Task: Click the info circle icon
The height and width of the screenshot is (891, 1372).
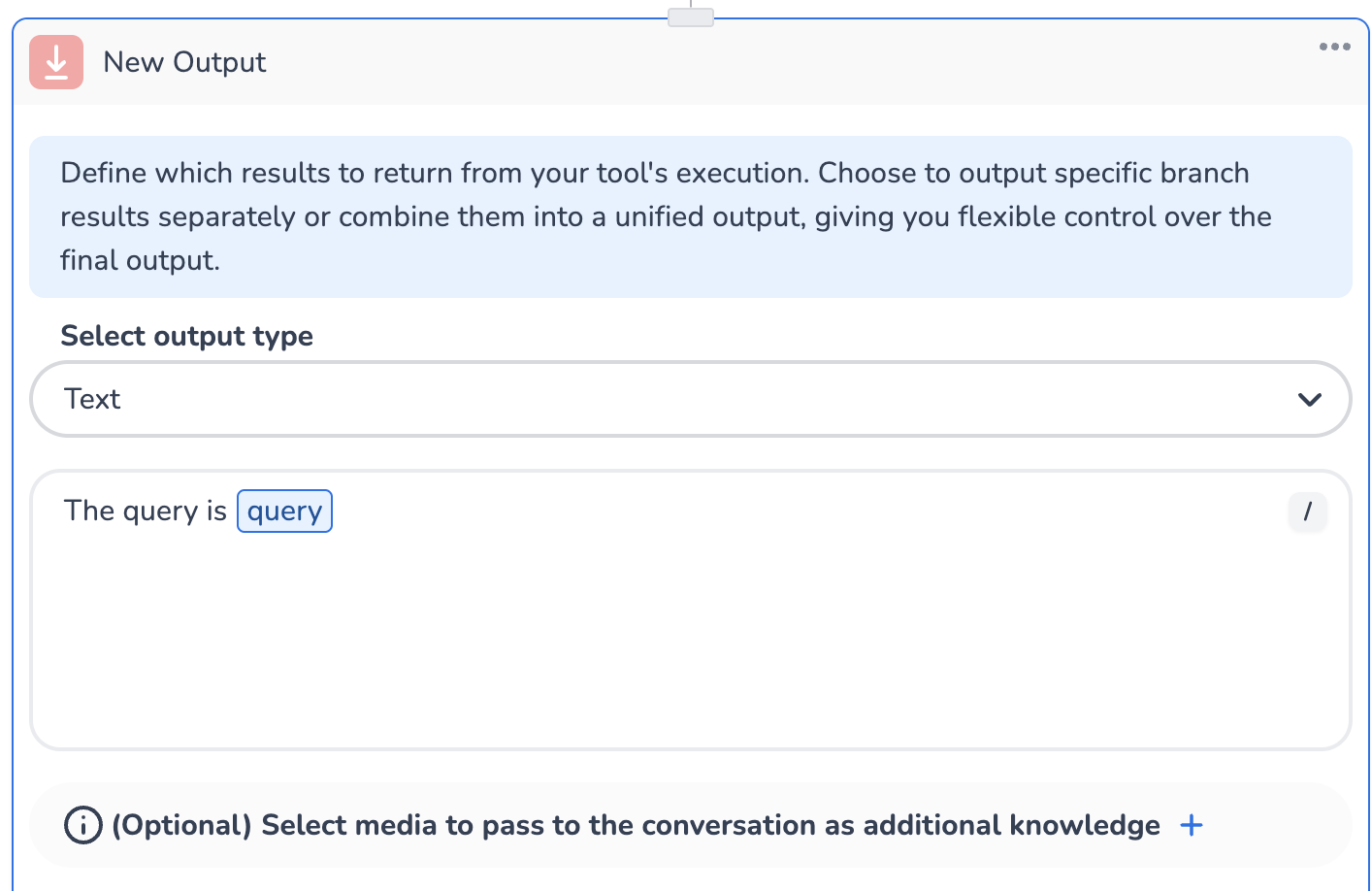Action: coord(82,825)
